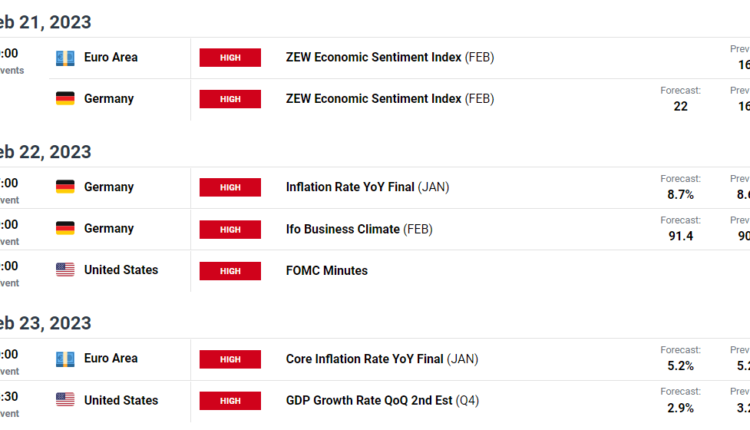The width and height of the screenshot is (750, 430).
Task: Click the HIGH badge beside Core Inflation Rate
Action: (x=230, y=359)
